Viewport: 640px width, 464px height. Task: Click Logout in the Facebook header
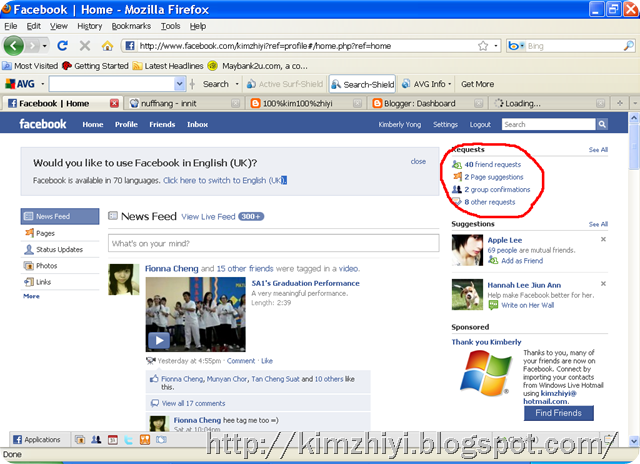tap(480, 124)
